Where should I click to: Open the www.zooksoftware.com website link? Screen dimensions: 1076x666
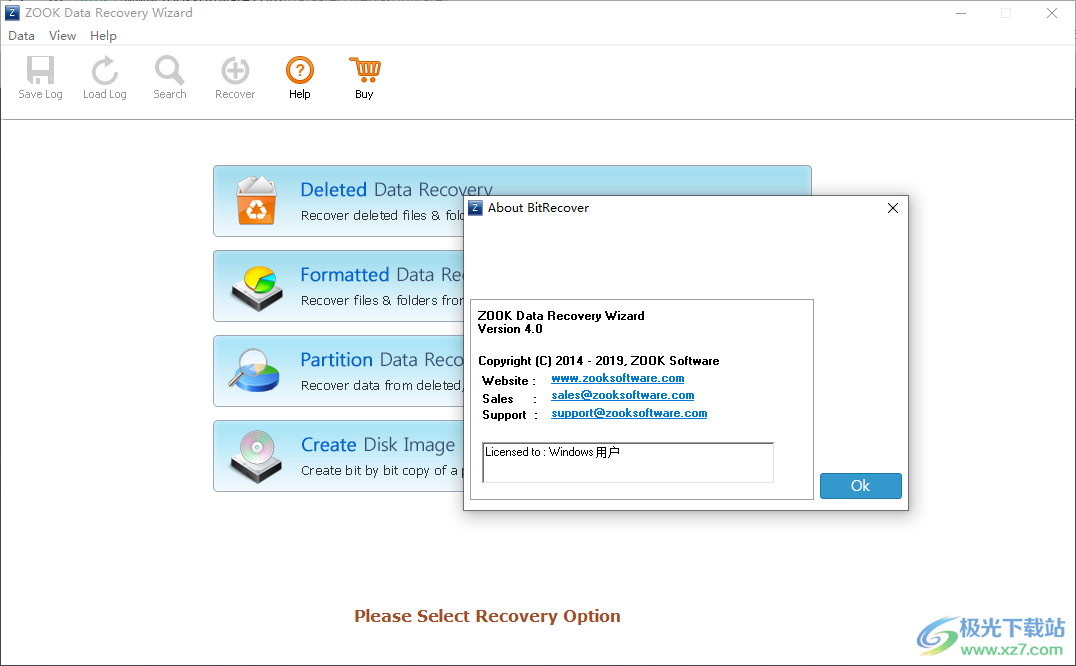[617, 378]
